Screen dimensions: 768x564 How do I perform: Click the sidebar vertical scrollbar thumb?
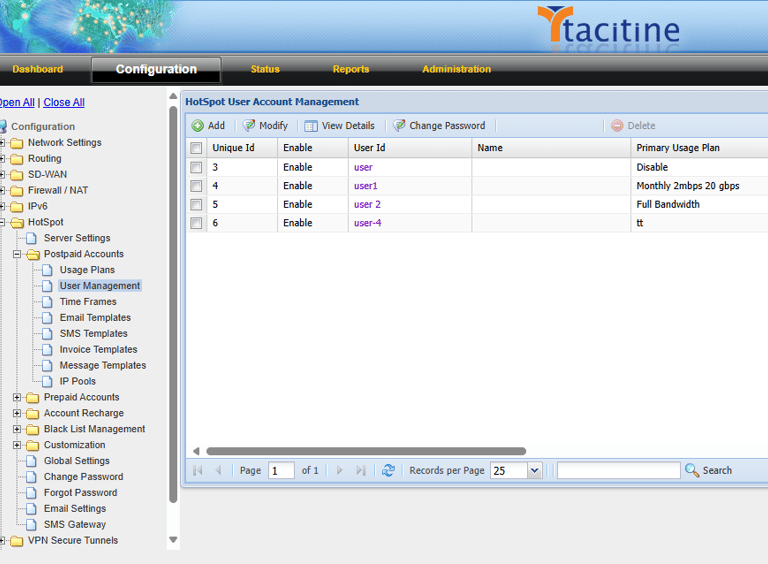click(x=173, y=304)
